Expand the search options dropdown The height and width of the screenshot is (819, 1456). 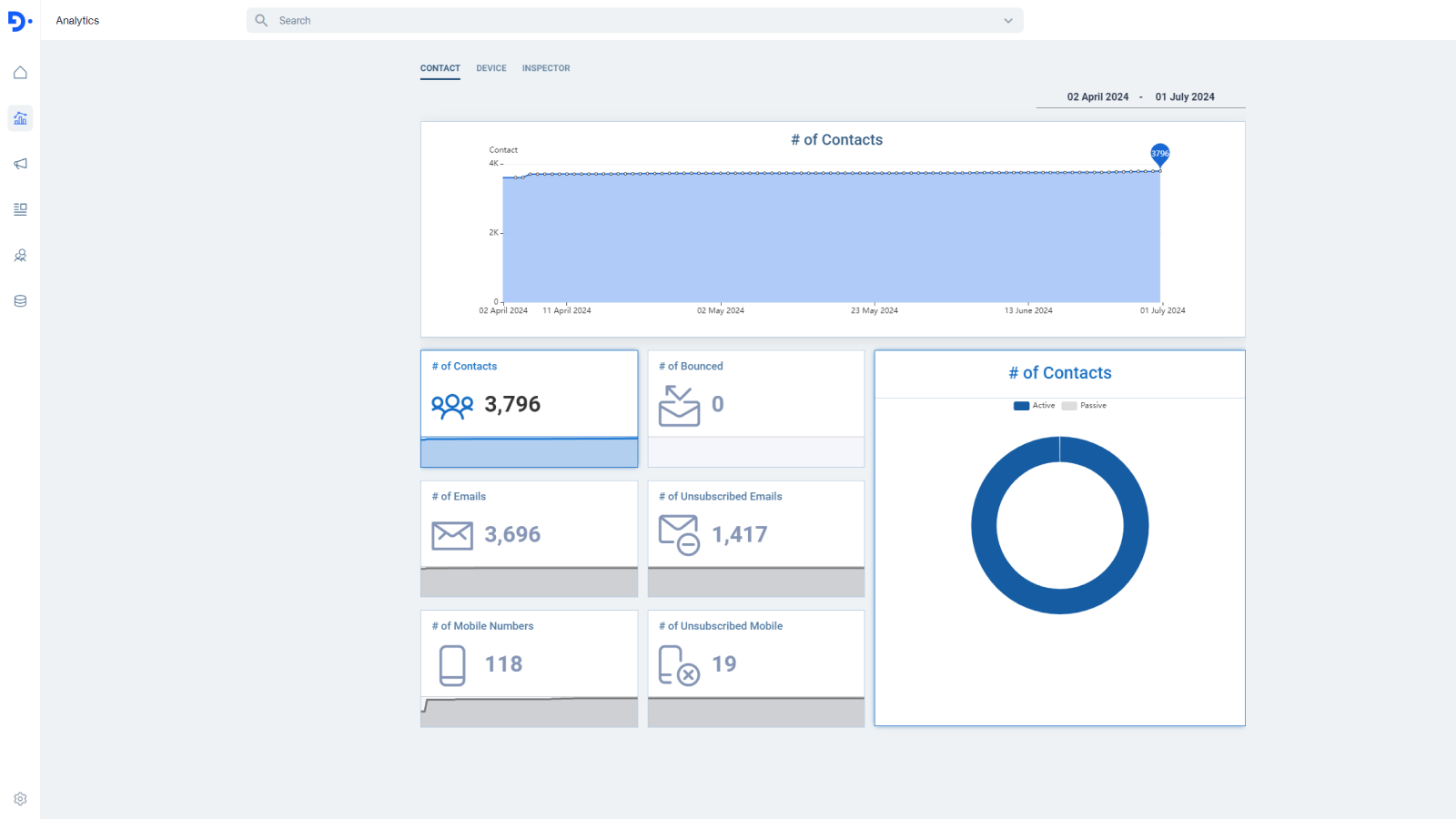[x=1007, y=20]
